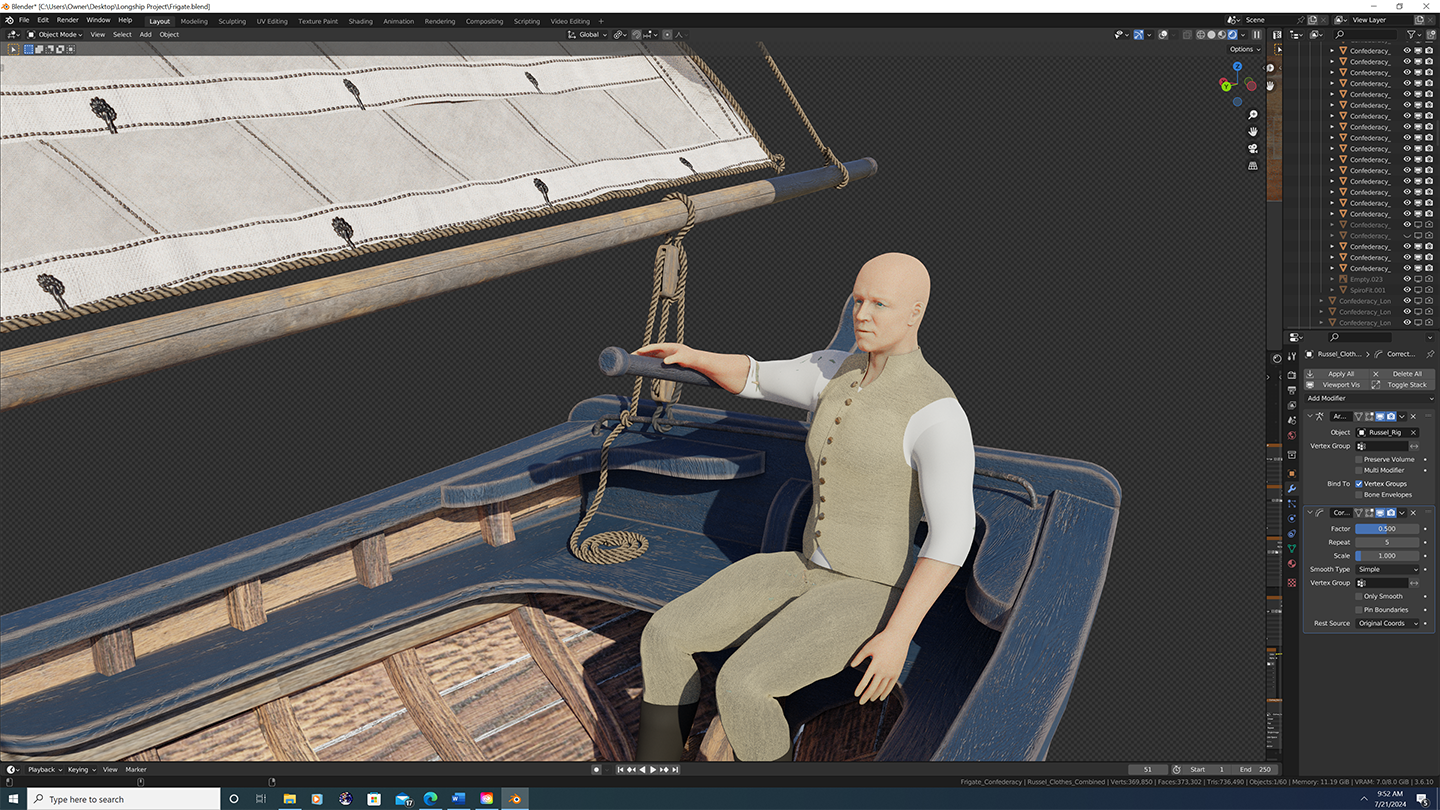The image size is (1440, 810).
Task: Enable the Preserve Volume checkbox
Action: pyautogui.click(x=1359, y=459)
